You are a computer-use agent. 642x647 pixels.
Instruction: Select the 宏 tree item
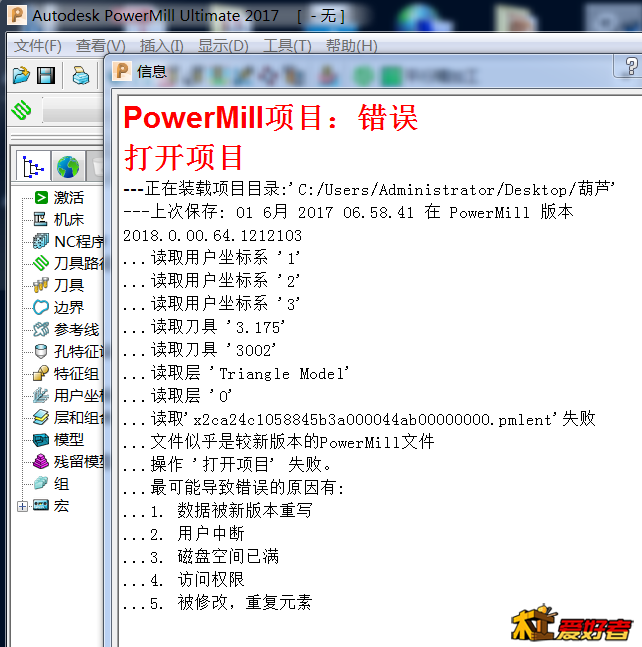(61, 505)
